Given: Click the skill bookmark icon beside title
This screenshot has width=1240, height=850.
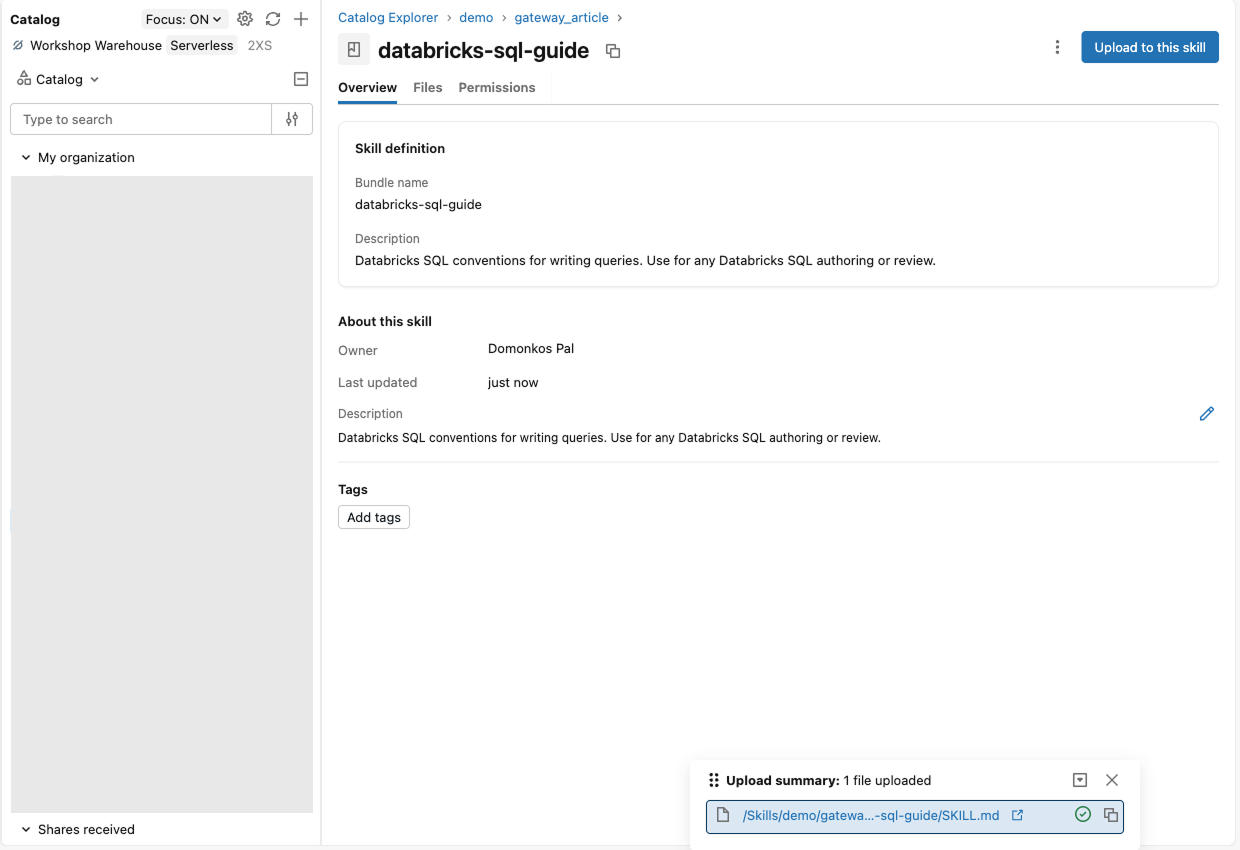Looking at the screenshot, I should pos(354,49).
